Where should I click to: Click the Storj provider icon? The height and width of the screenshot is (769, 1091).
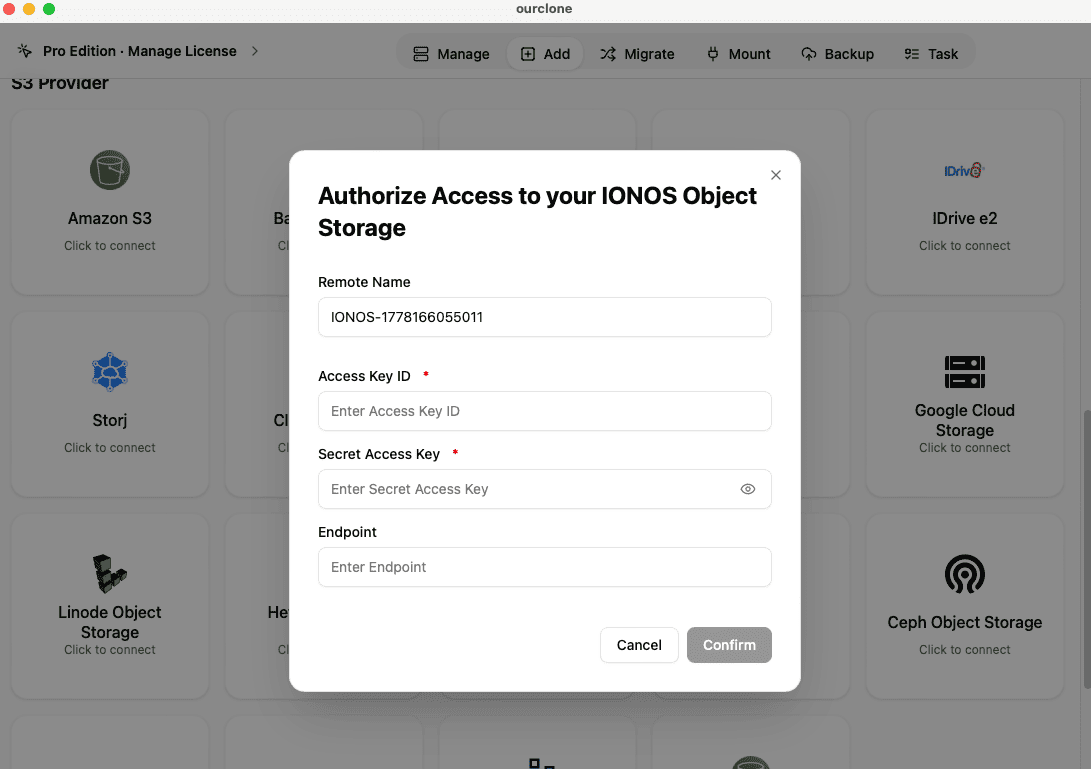[x=110, y=372]
